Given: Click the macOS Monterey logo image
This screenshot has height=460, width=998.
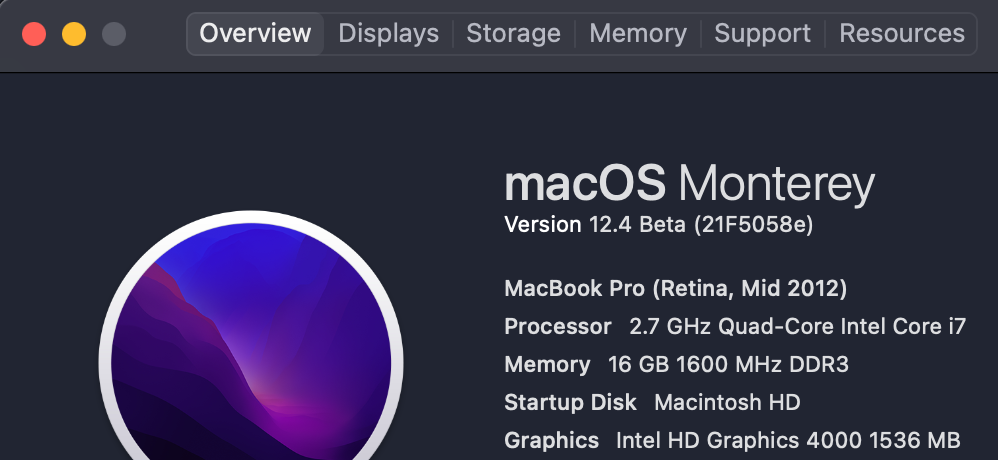Looking at the screenshot, I should [x=251, y=336].
